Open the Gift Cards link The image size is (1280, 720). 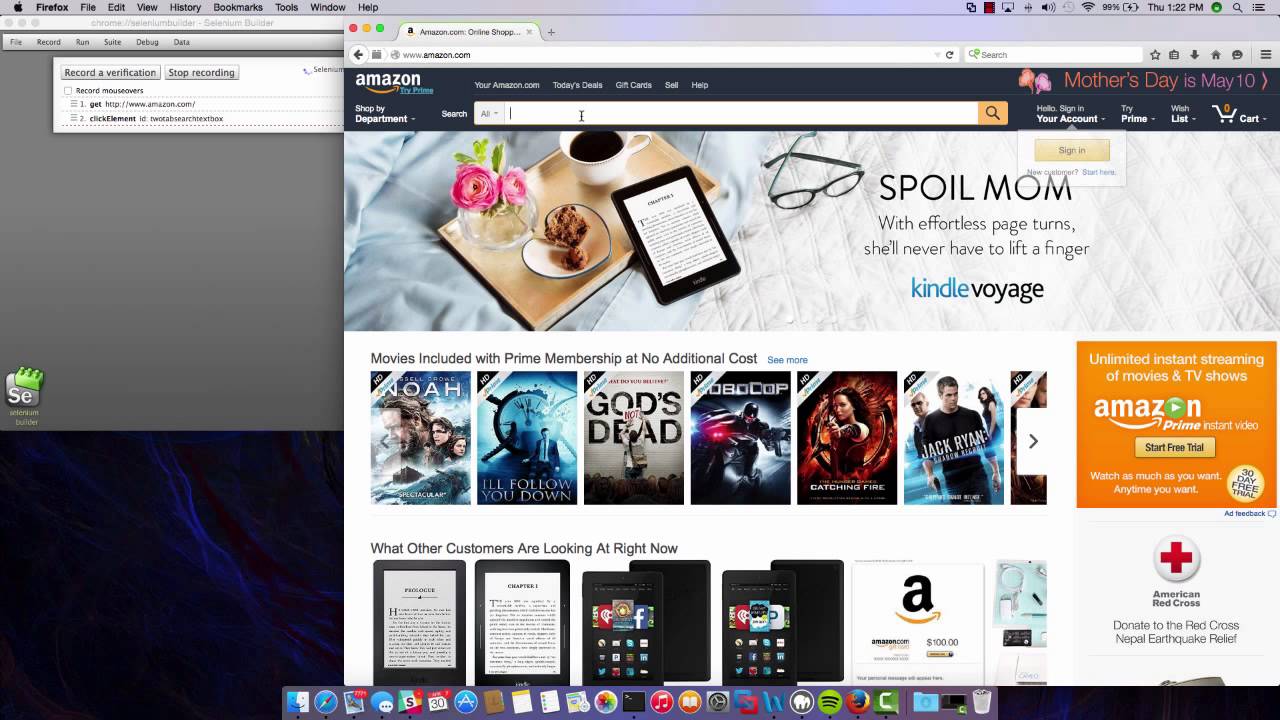[x=633, y=85]
